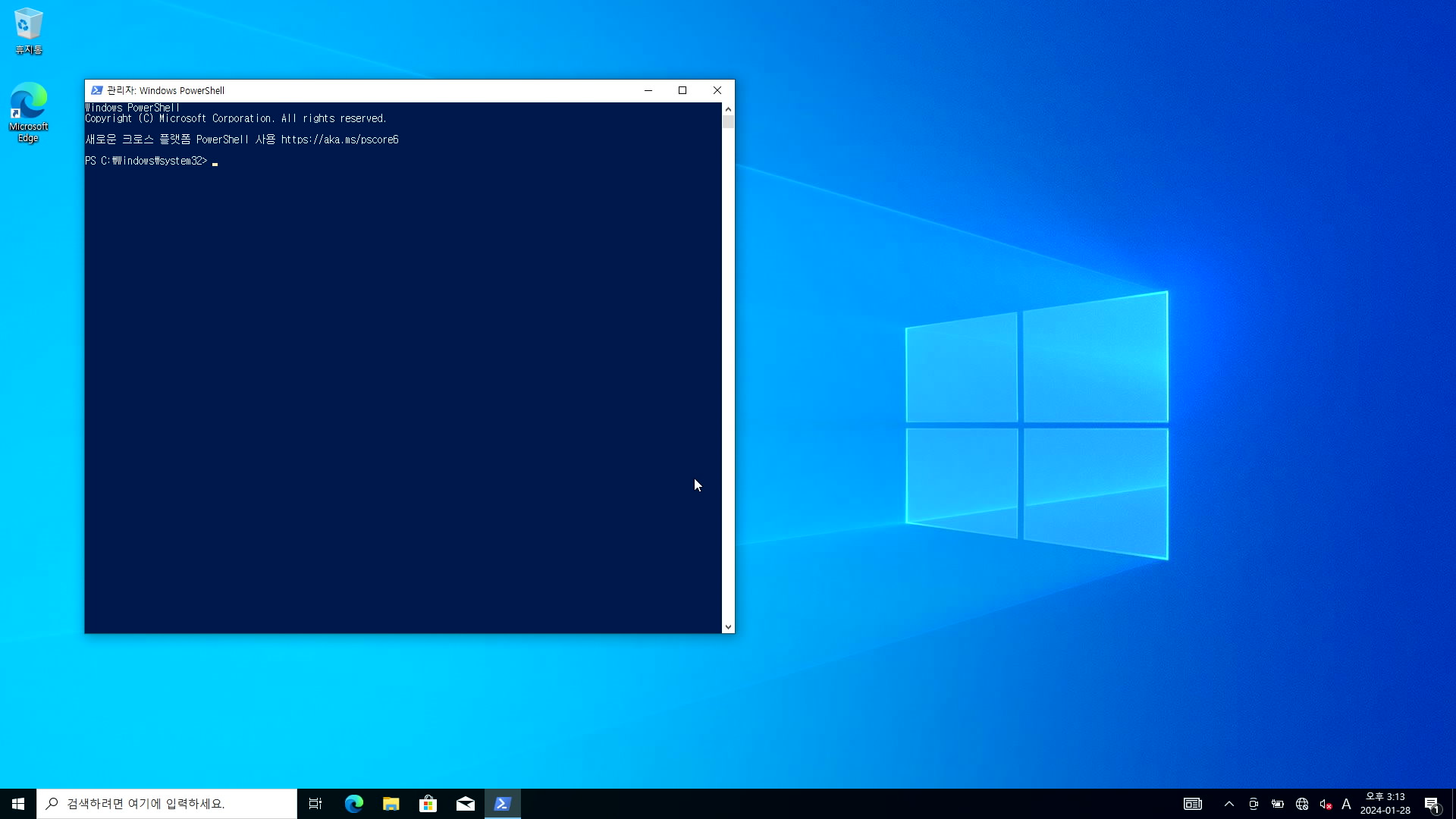Open the notification action center
1456x819 pixels.
(x=1432, y=804)
